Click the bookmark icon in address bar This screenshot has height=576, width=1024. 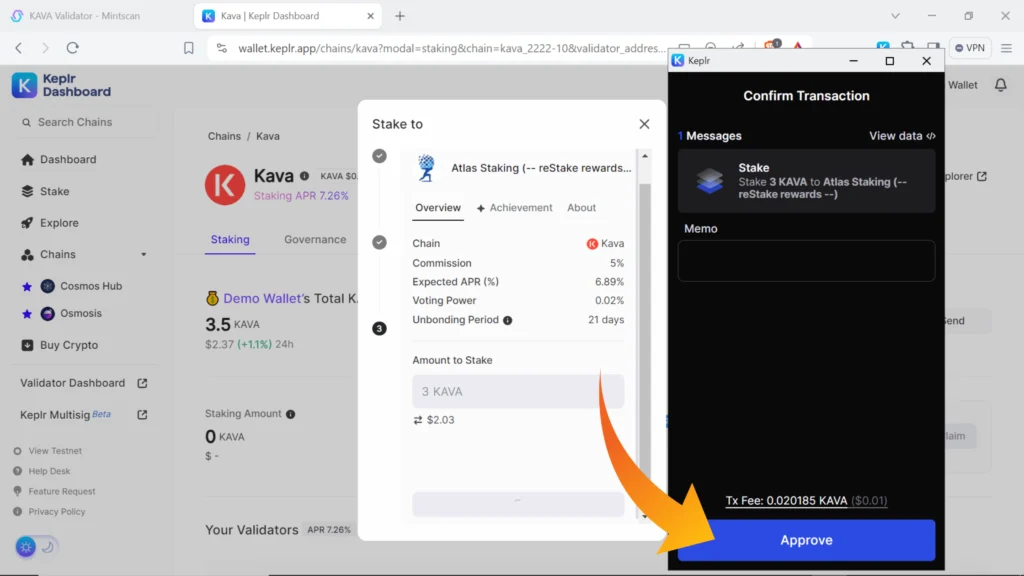pos(189,47)
